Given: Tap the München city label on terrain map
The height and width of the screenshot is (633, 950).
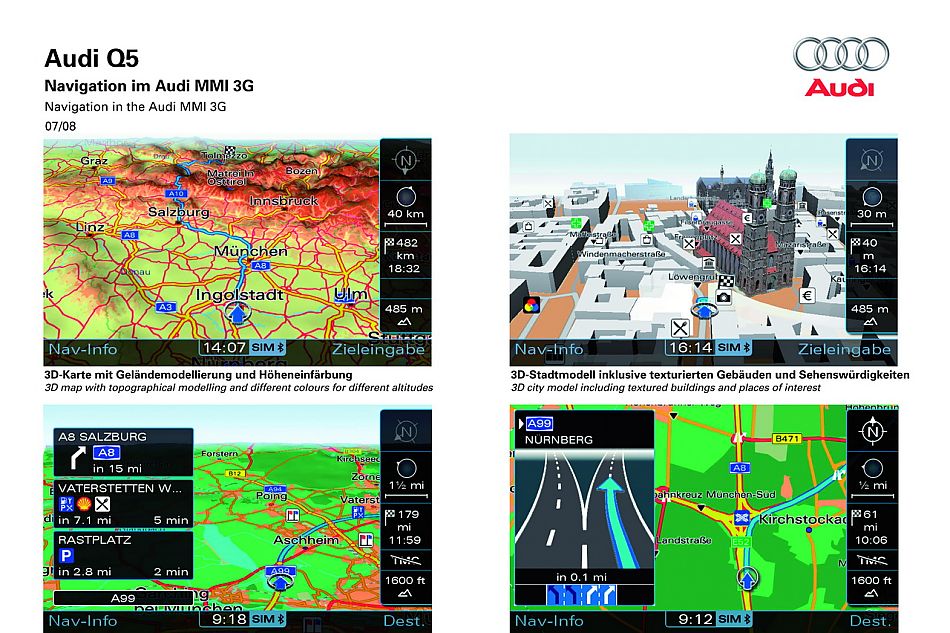Looking at the screenshot, I should (251, 251).
